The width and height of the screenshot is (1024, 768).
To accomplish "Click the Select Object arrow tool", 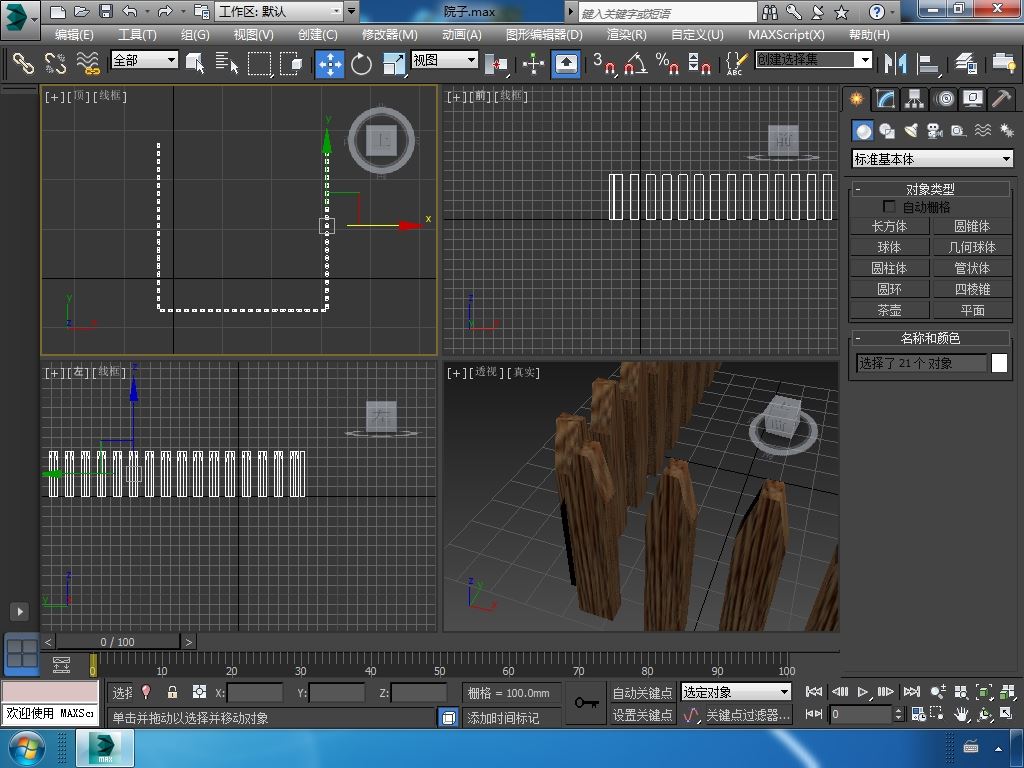I will [x=196, y=63].
